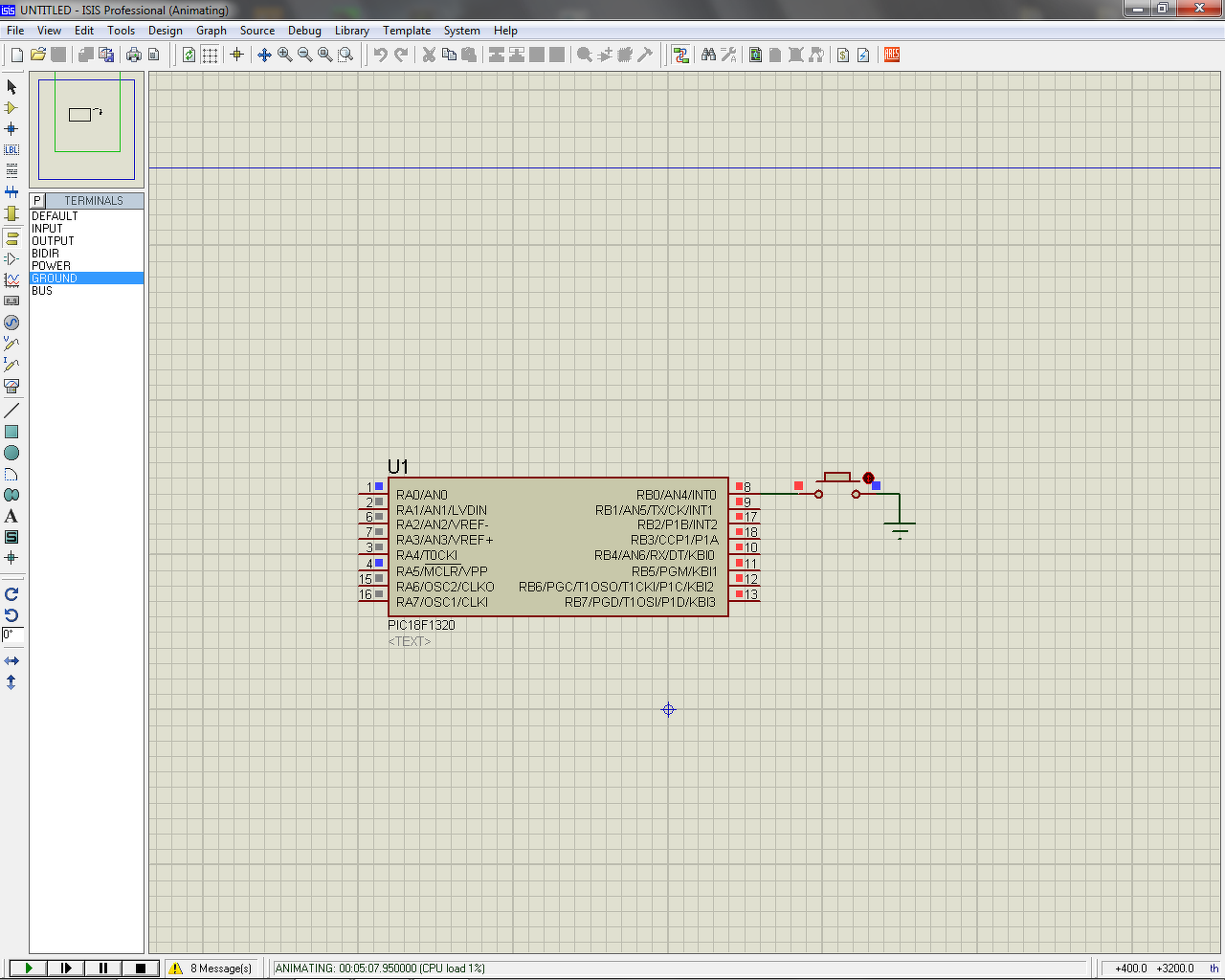Click the Zoom In magnifier icon

(285, 56)
